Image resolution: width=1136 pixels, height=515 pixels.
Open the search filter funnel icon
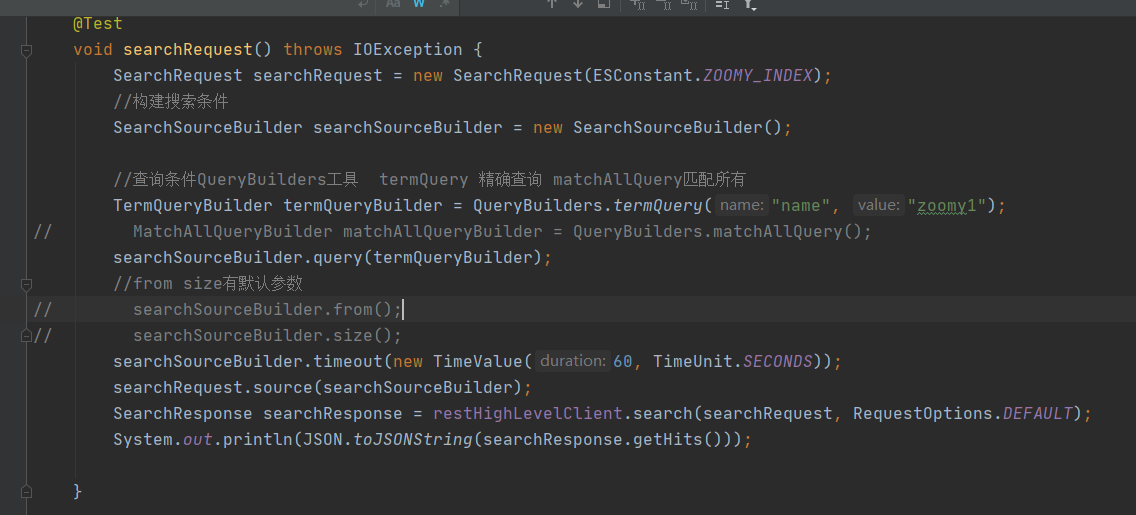[x=751, y=4]
